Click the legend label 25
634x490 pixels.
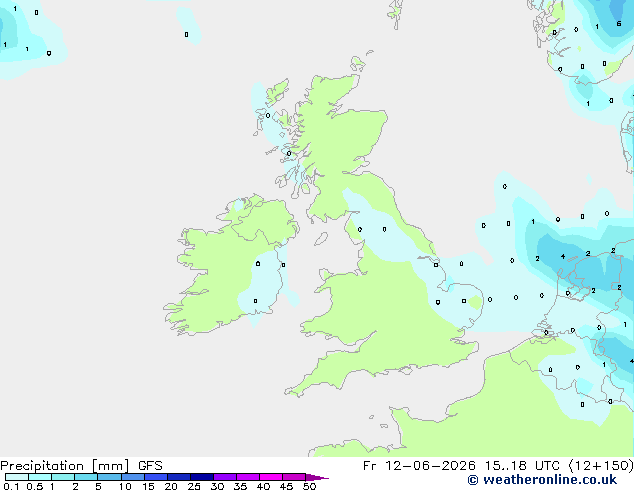pyautogui.click(x=194, y=486)
